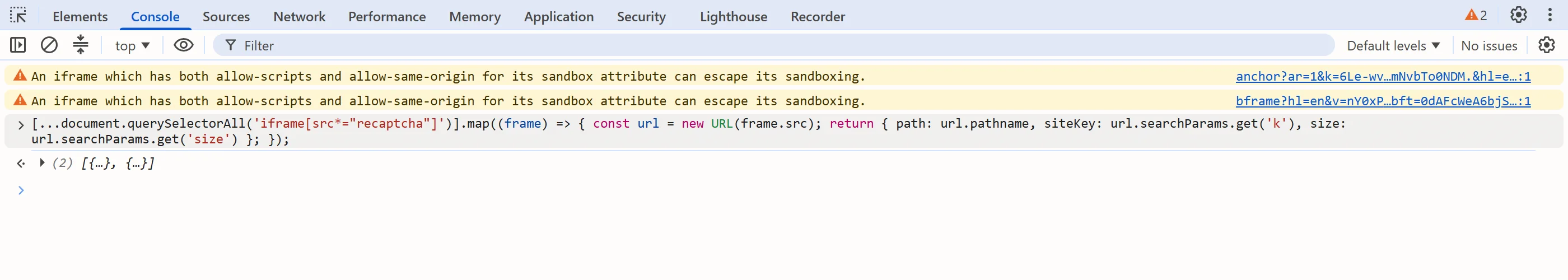
Task: Open the Network tab
Action: (x=299, y=16)
